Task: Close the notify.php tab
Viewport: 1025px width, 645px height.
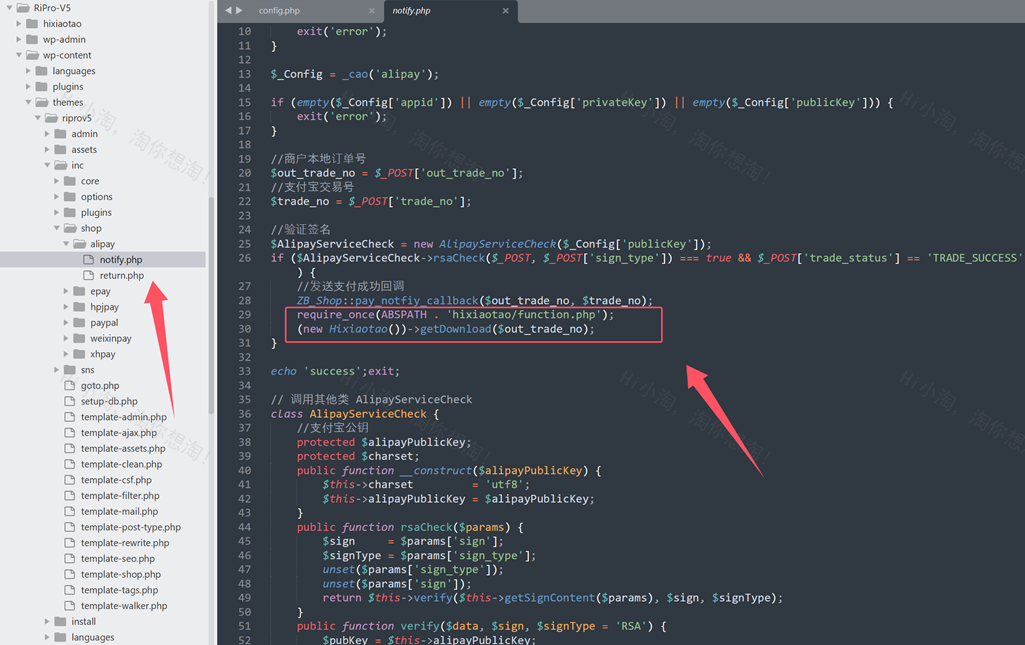Action: coord(505,11)
